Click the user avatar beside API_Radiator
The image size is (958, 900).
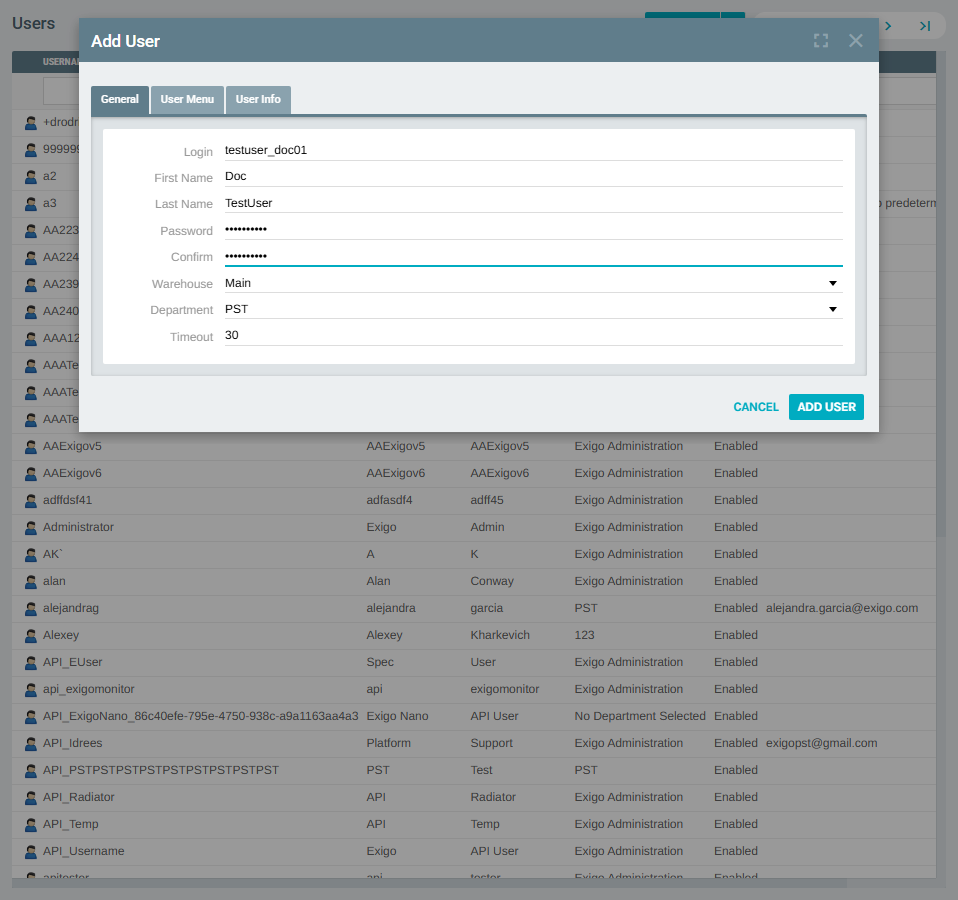tap(30, 797)
